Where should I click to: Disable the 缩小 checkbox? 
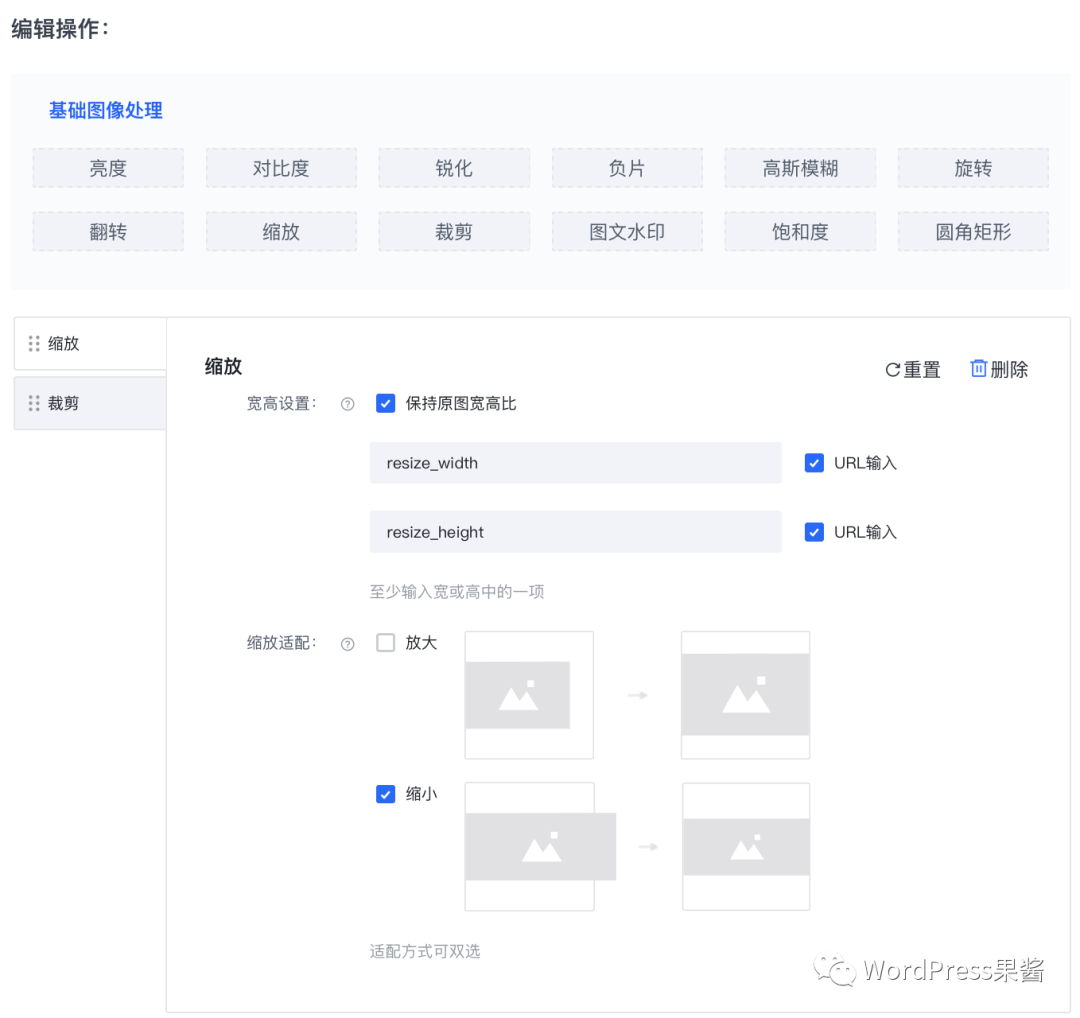coord(386,794)
